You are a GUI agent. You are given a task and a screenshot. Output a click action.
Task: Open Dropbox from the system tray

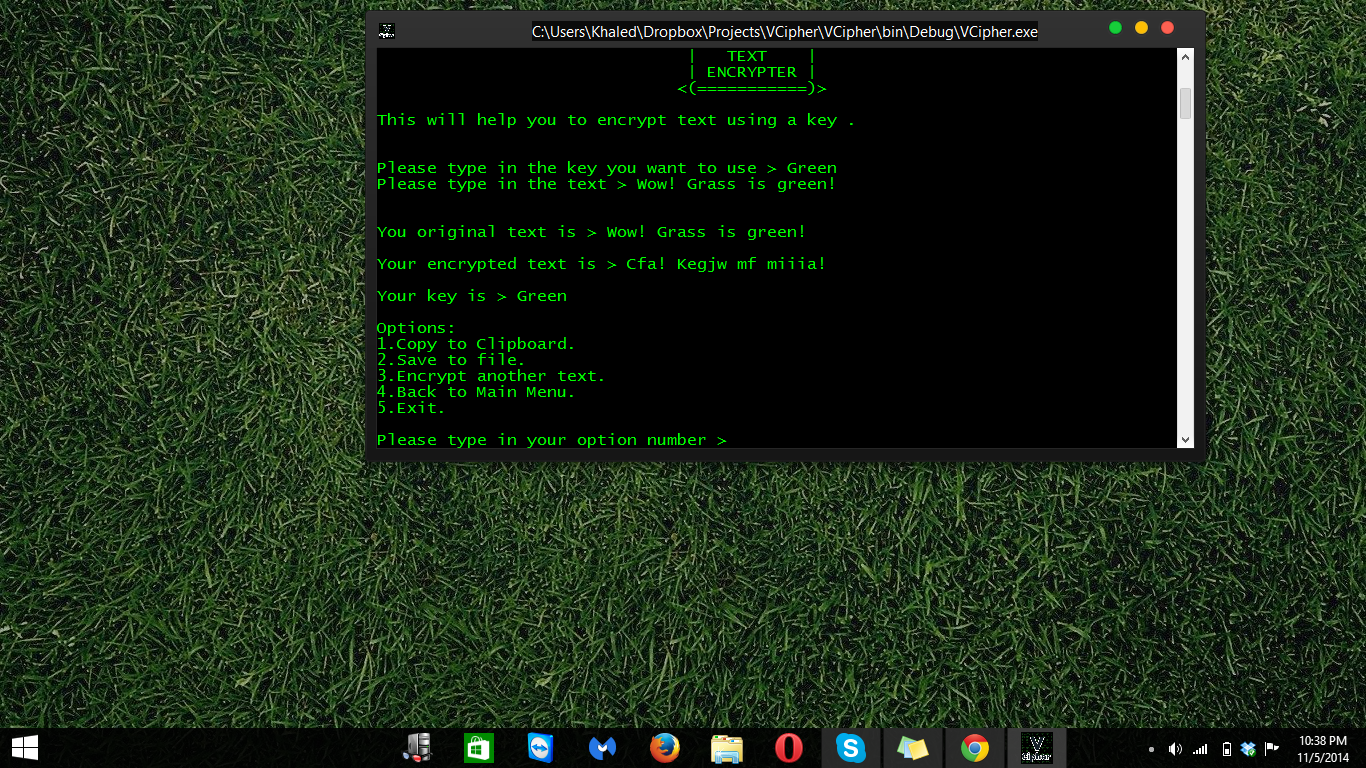[x=1247, y=748]
